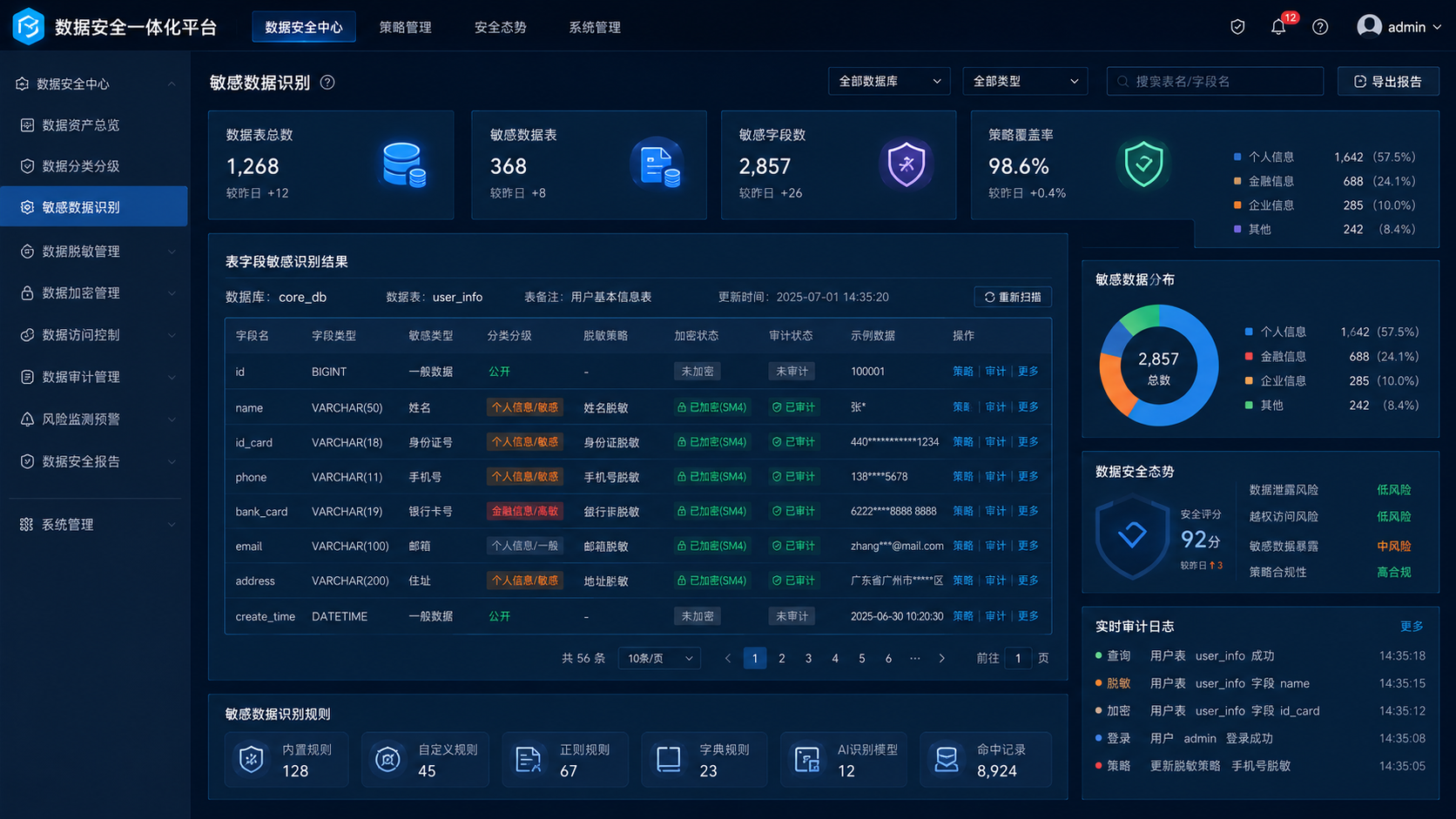The image size is (1456, 819).
Task: Click the help icon beside 敏感数据识别 title
Action: 327,83
